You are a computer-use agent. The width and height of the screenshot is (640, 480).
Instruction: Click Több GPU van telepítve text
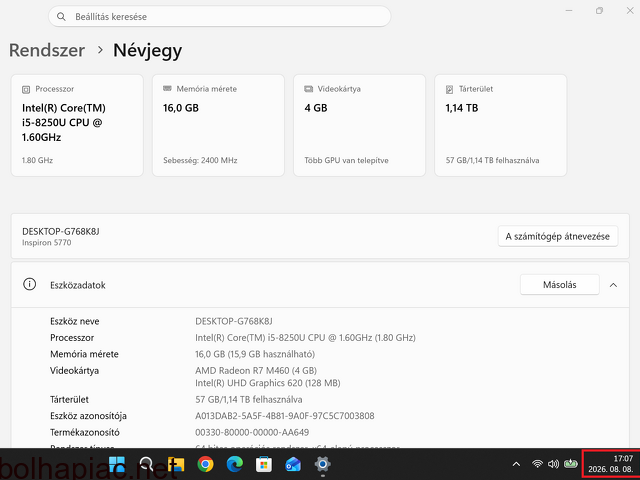point(347,160)
